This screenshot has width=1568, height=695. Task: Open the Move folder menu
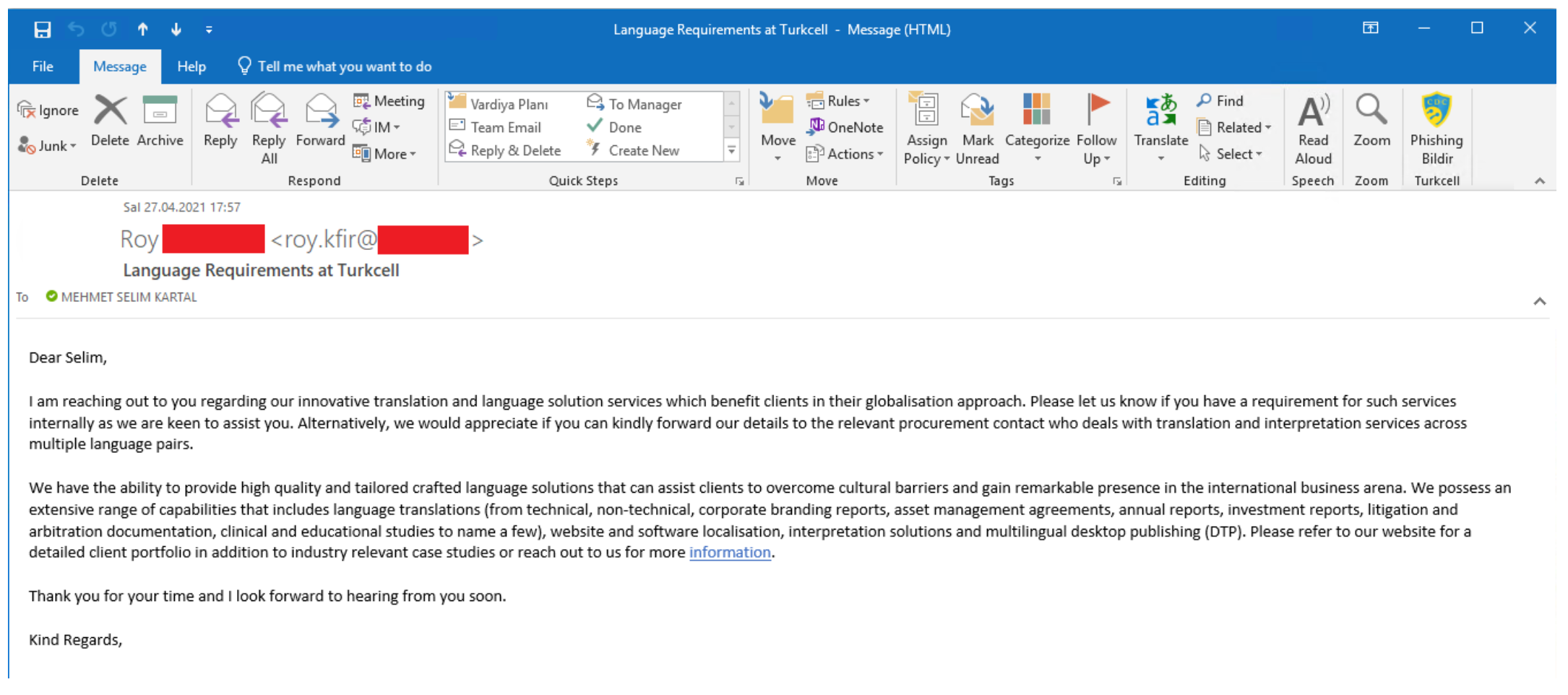[x=777, y=127]
